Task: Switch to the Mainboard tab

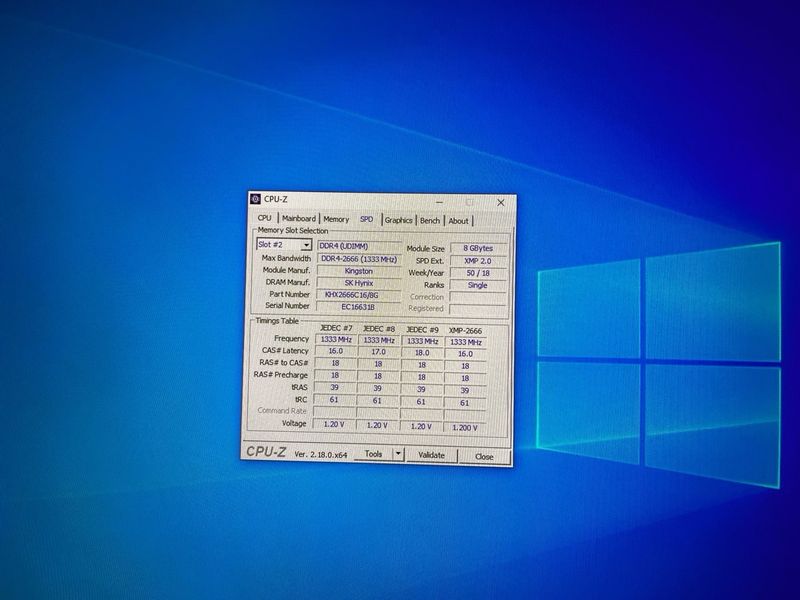Action: point(298,218)
